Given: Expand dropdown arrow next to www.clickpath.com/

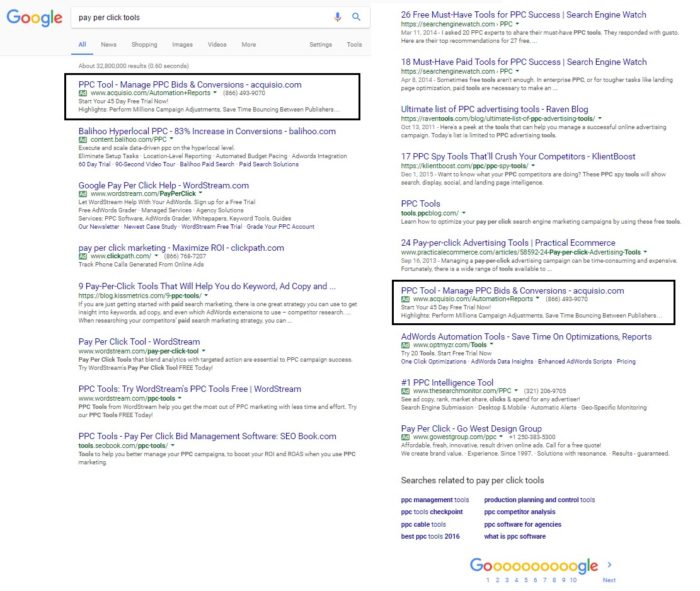Looking at the screenshot, I should pyautogui.click(x=156, y=256).
